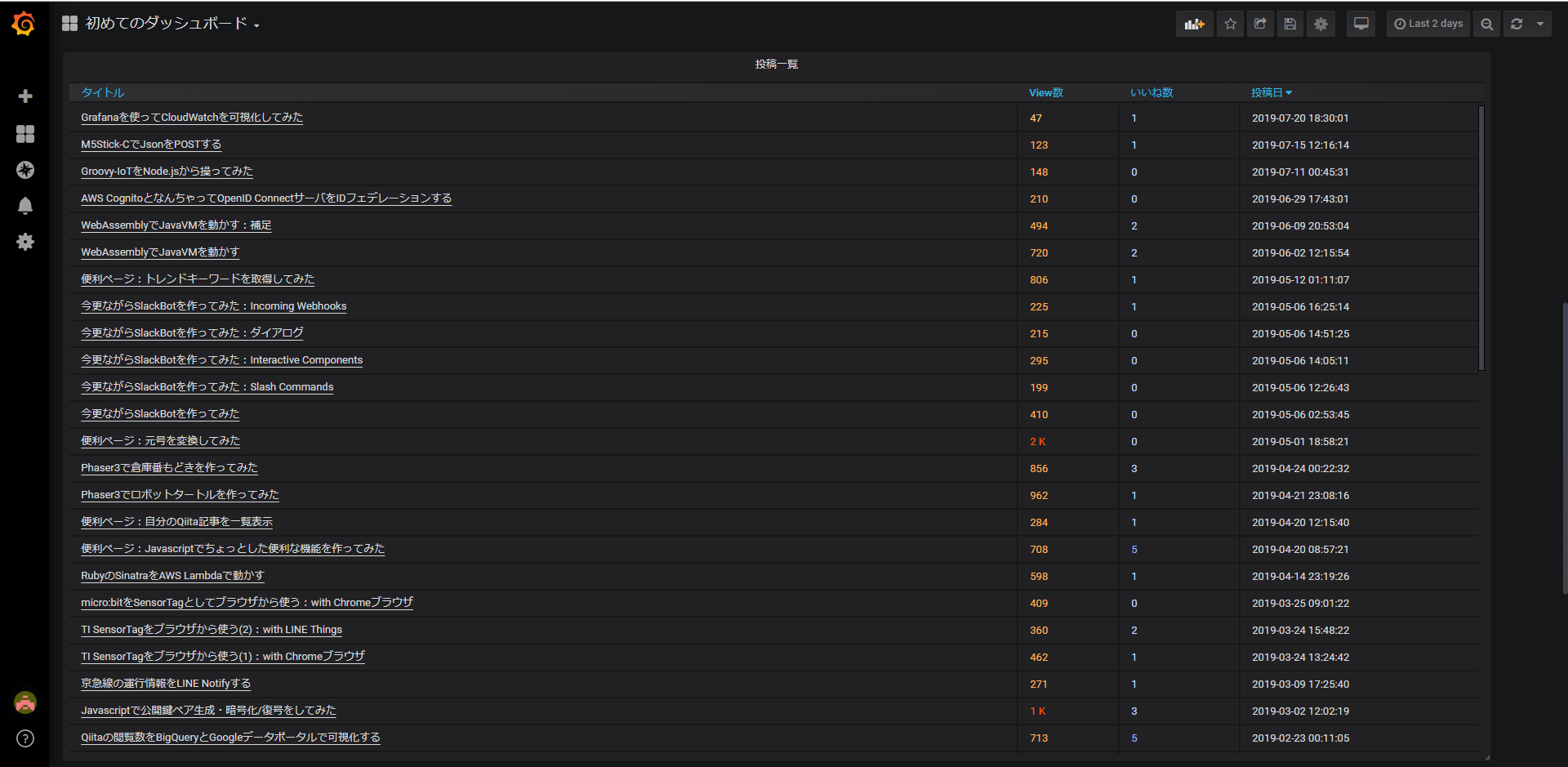Viewport: 1568px width, 767px height.
Task: Click the table panel vertical scrollbar
Action: (x=1481, y=238)
